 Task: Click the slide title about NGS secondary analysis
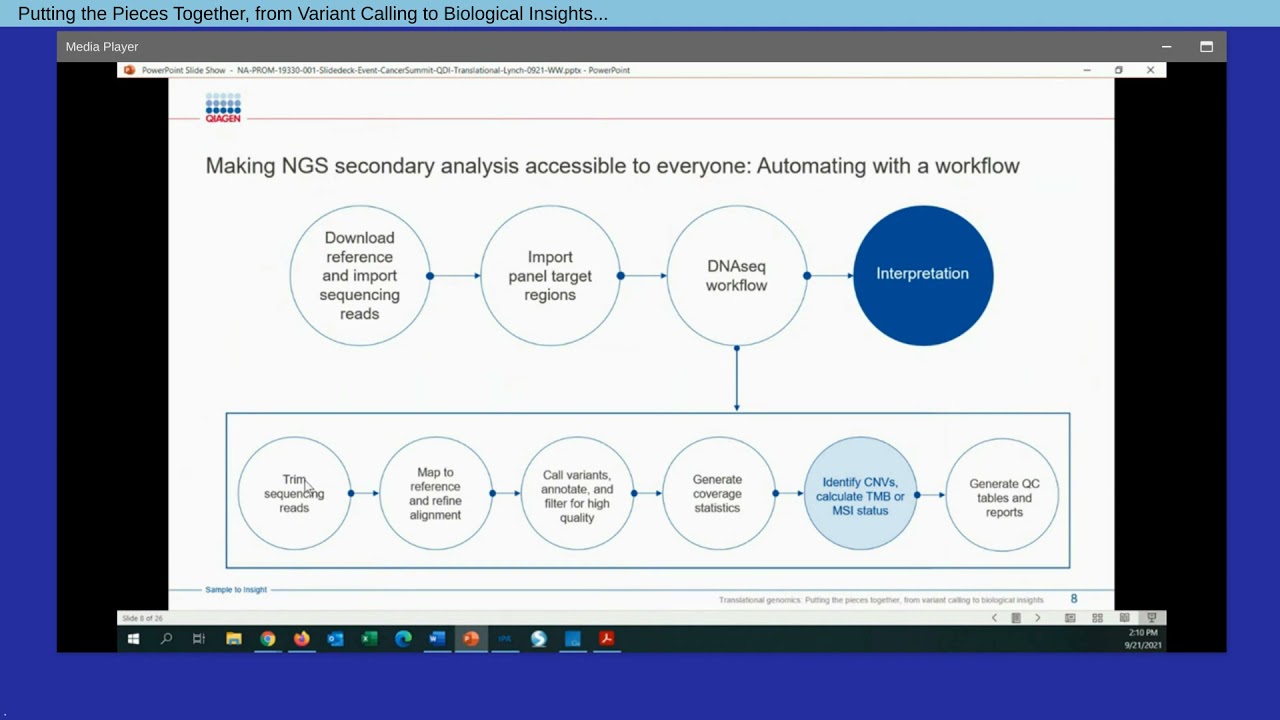612,166
